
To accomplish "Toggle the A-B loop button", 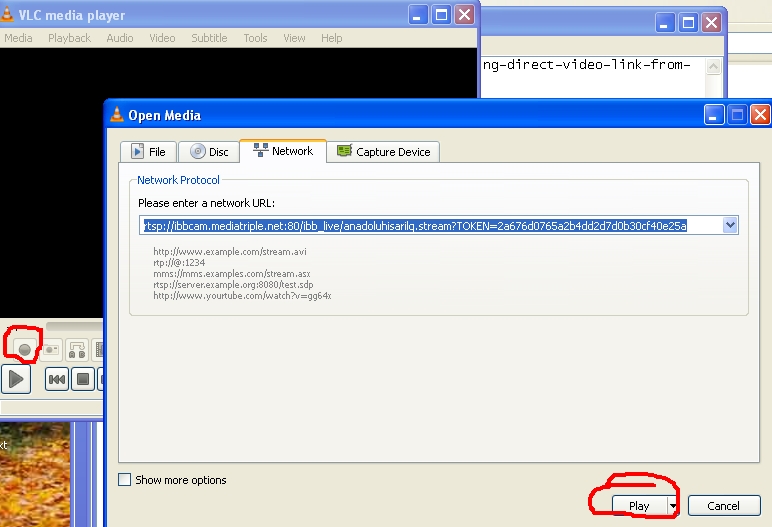I will tap(77, 350).
